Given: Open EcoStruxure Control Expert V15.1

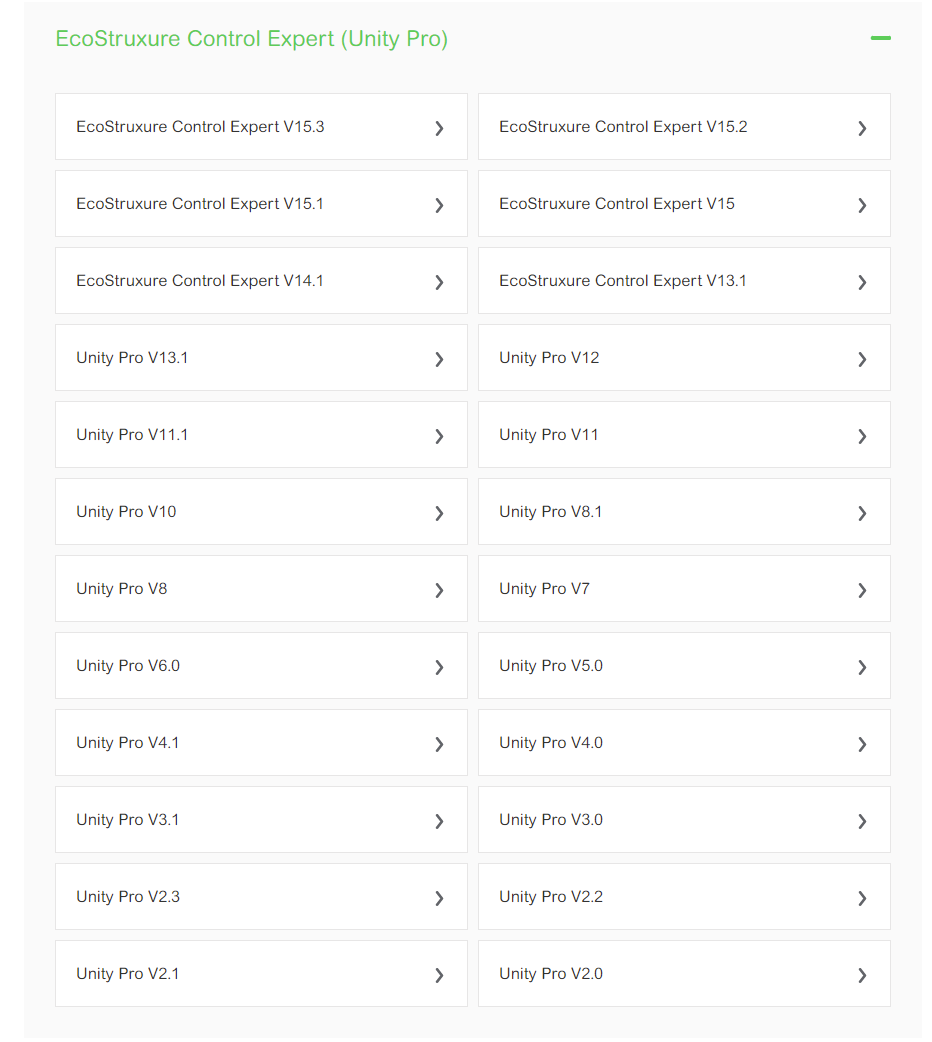Looking at the screenshot, I should click(200, 204).
